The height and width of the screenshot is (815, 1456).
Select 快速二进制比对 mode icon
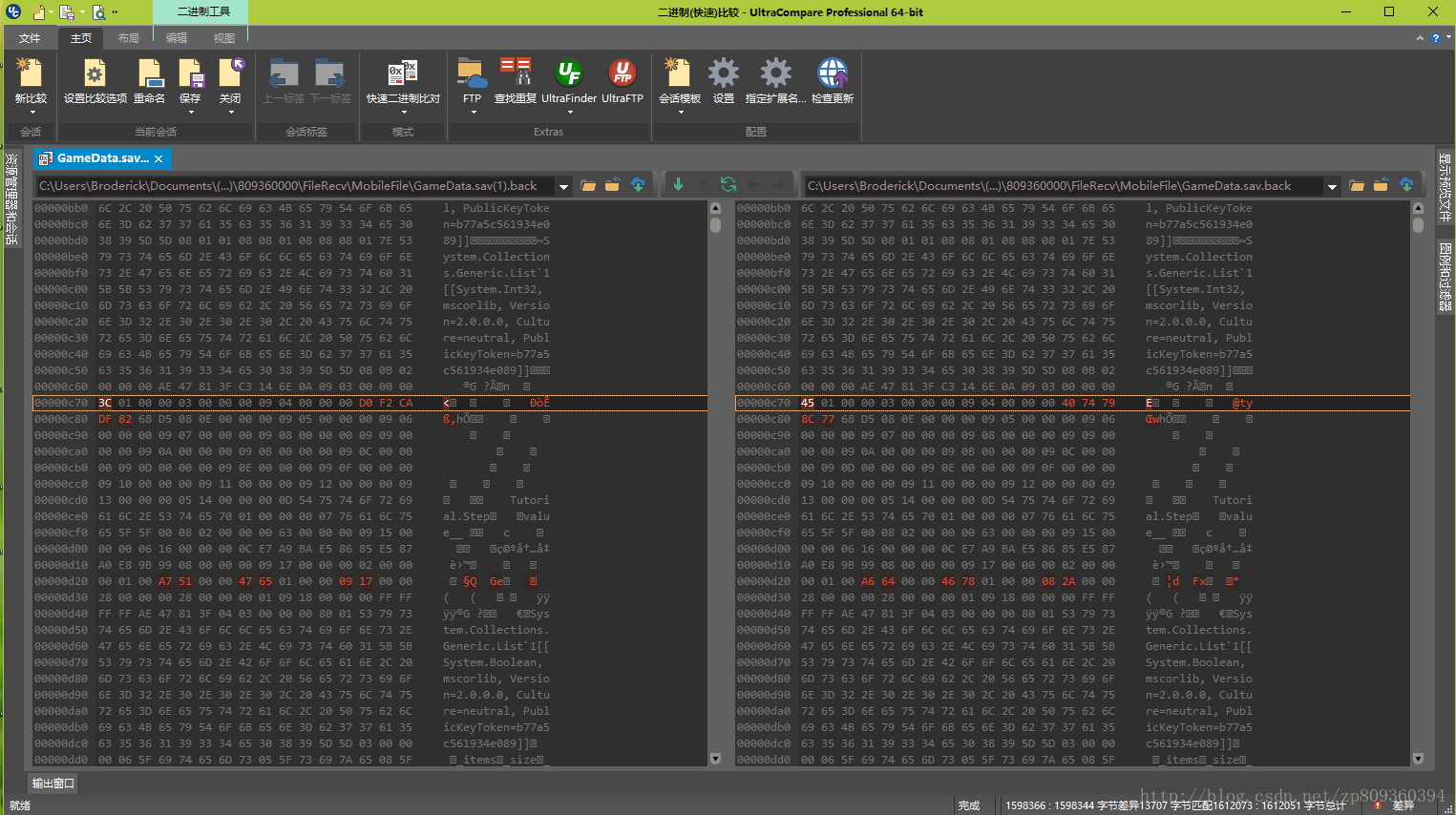click(403, 73)
